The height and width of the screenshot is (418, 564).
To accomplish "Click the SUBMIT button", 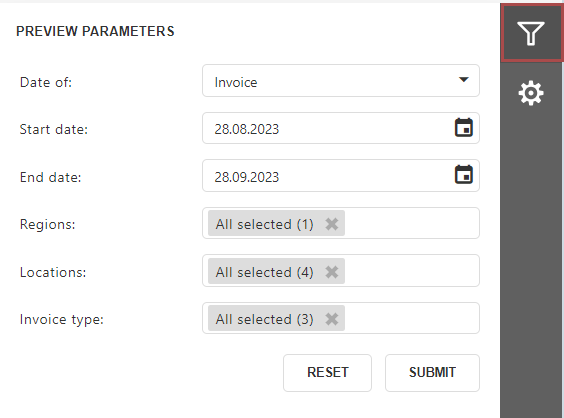I will click(432, 373).
